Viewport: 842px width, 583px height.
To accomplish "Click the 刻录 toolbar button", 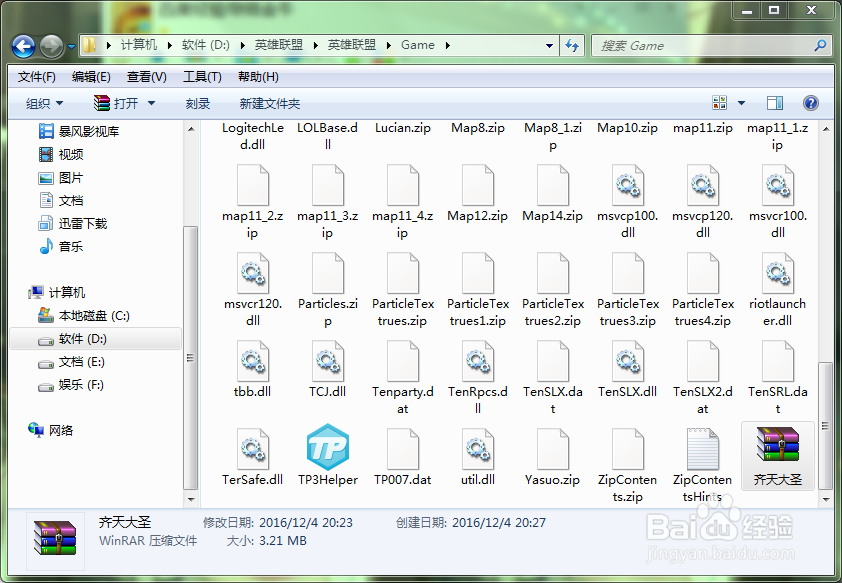I will click(198, 104).
